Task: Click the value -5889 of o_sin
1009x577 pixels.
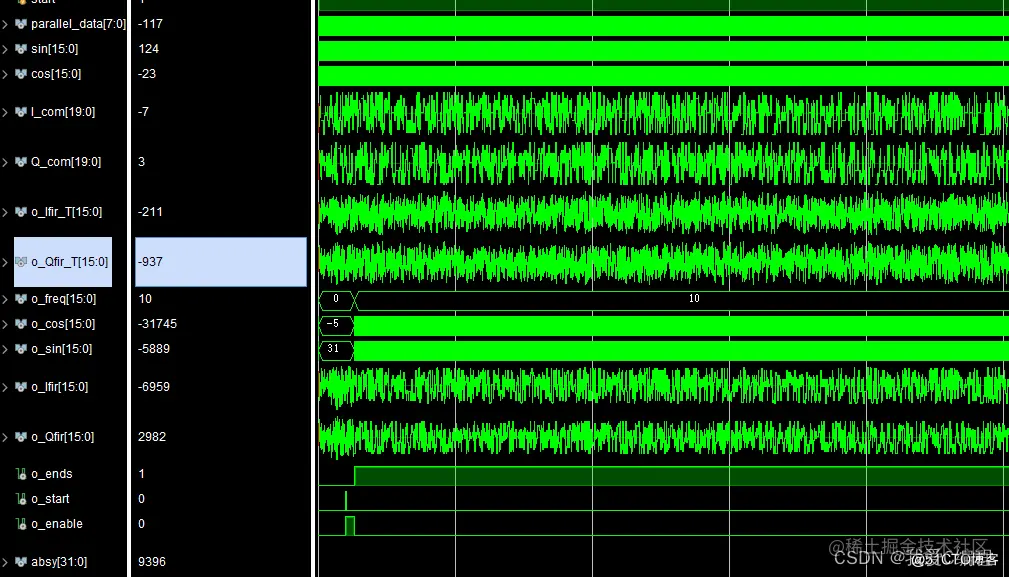Action: (154, 349)
